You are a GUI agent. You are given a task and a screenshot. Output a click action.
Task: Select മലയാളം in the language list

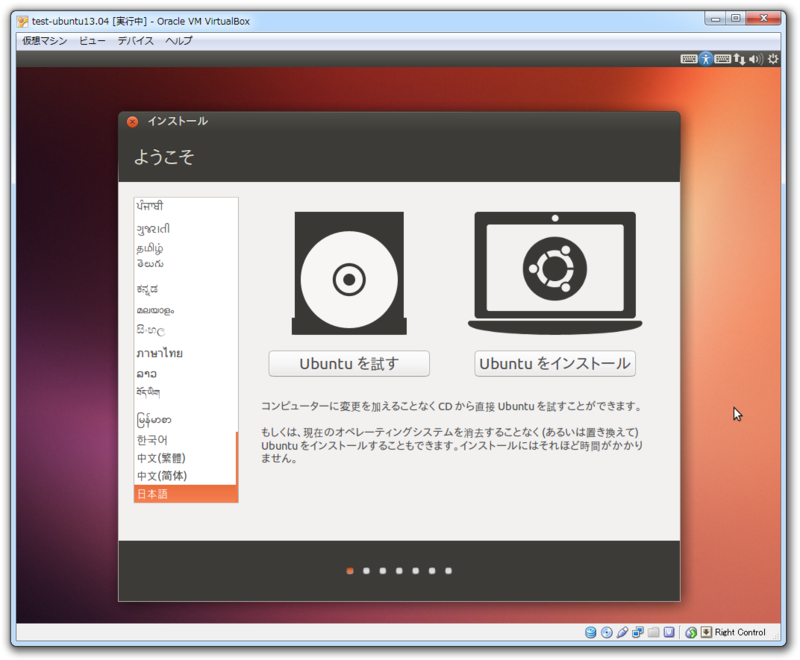[x=186, y=310]
